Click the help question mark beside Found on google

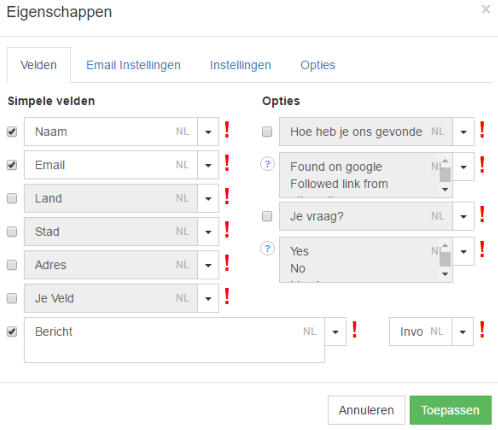267,164
